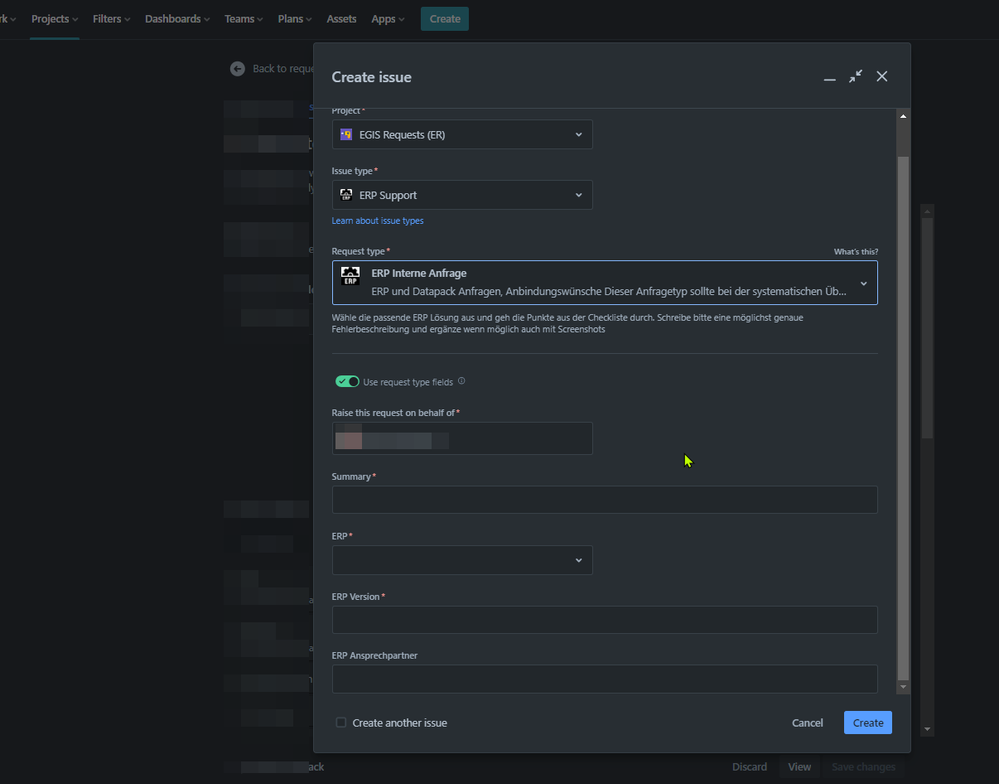Image resolution: width=999 pixels, height=784 pixels.
Task: Click the dialog scrollbar up arrow
Action: pos(903,117)
